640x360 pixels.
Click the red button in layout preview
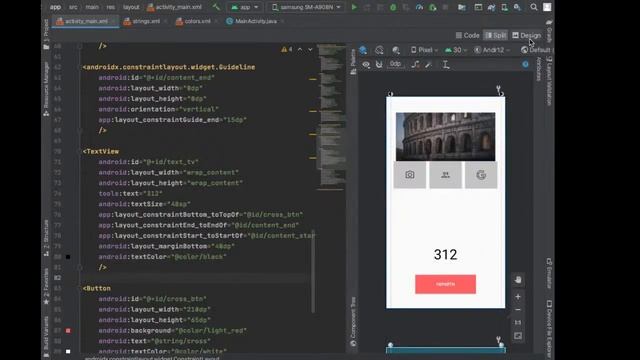pos(445,284)
